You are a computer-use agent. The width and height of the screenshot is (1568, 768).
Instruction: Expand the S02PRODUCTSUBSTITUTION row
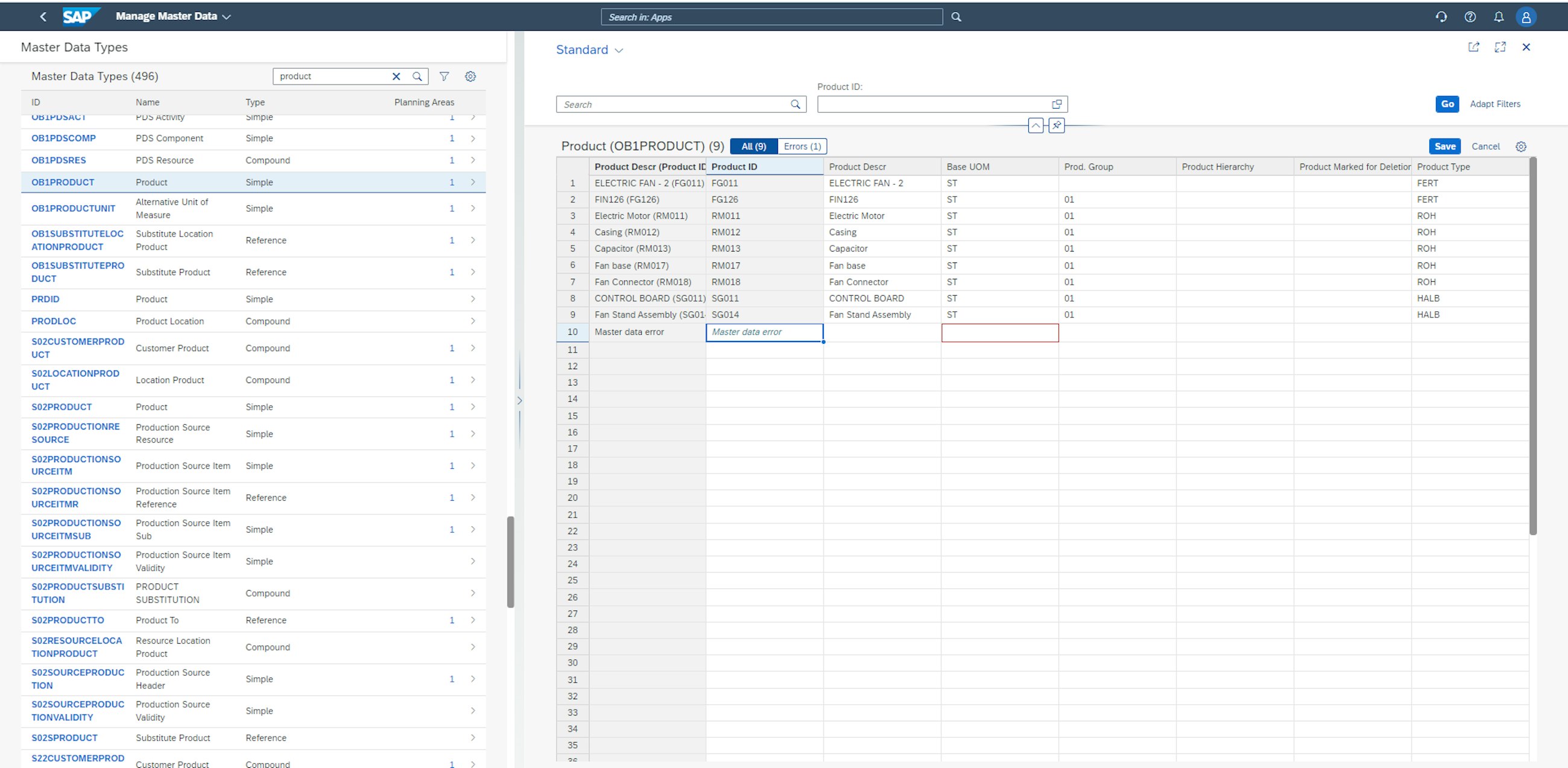[x=473, y=592]
